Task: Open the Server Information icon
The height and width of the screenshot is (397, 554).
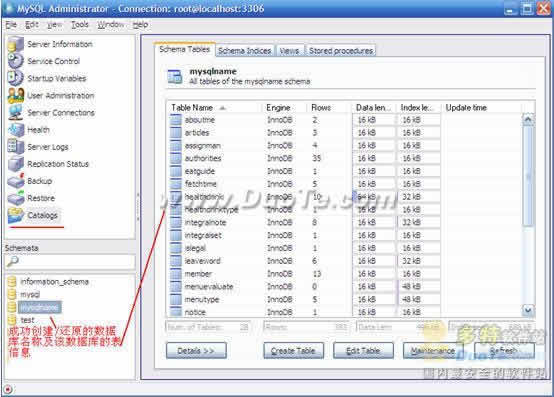Action: (x=15, y=44)
